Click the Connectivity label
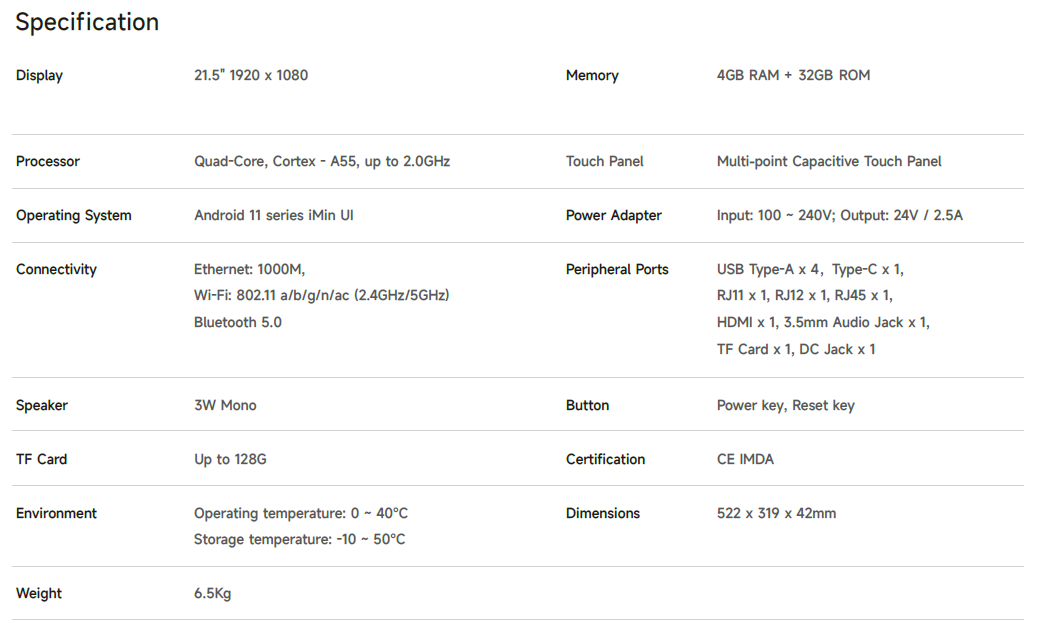The image size is (1046, 638). (56, 270)
